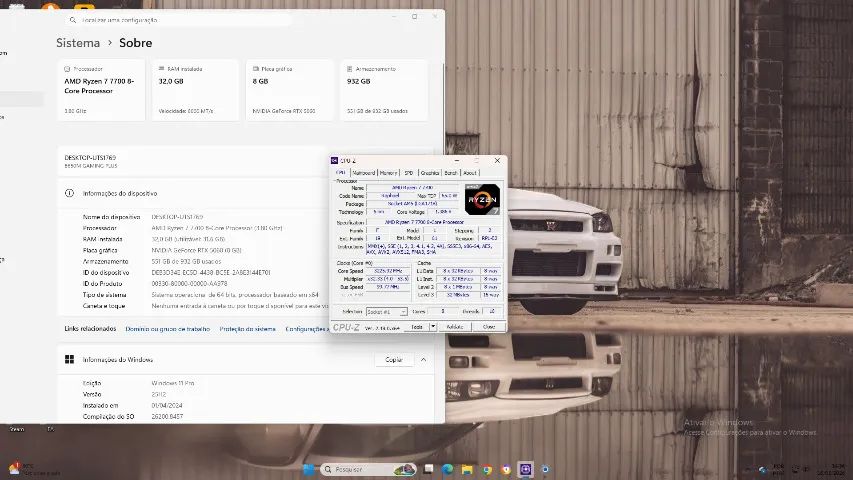The image size is (853, 480).
Task: Click the search magnifier icon in Settings
Action: click(72, 20)
